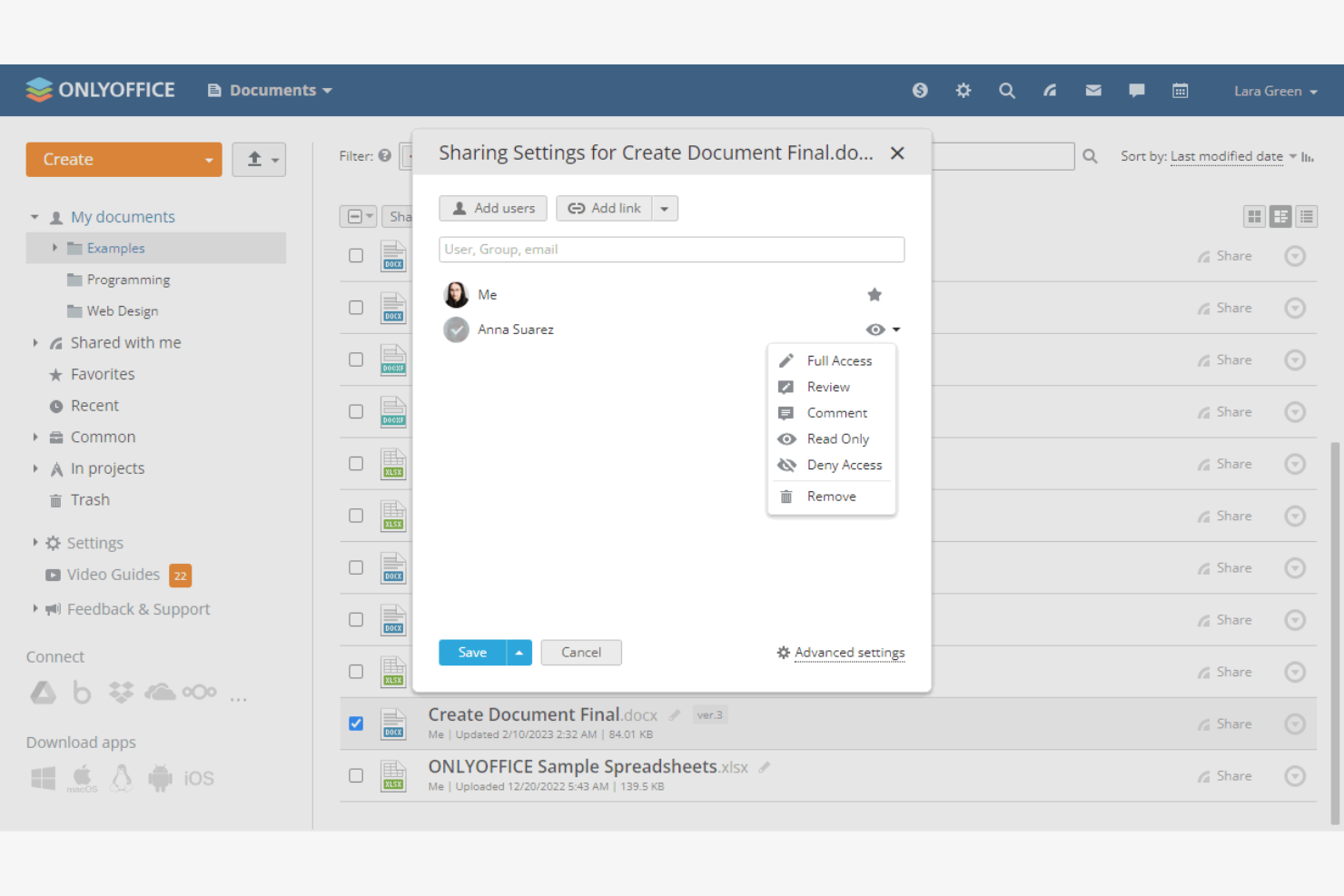Open the search icon in the top bar

[1006, 90]
